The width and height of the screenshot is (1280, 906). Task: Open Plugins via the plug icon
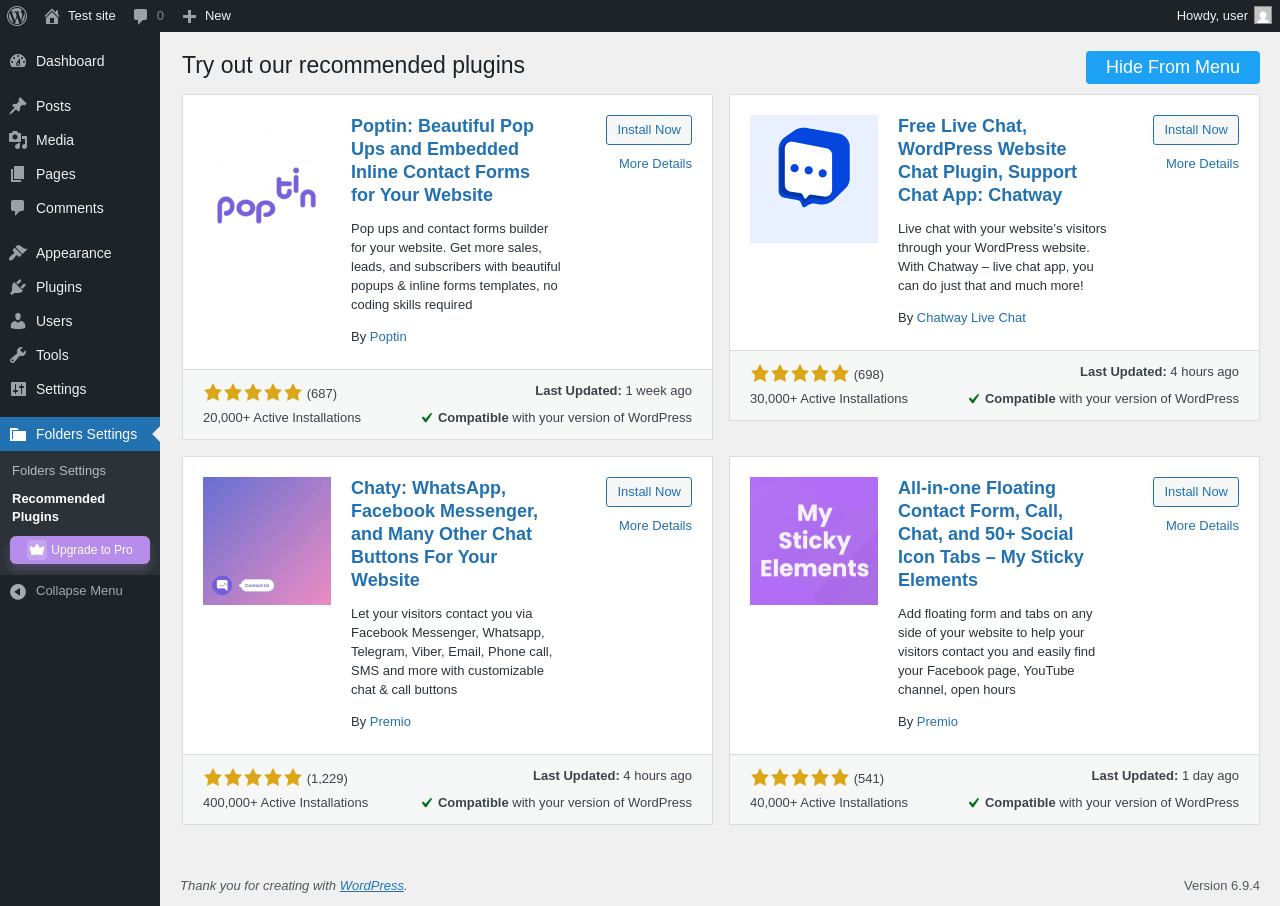tap(18, 287)
